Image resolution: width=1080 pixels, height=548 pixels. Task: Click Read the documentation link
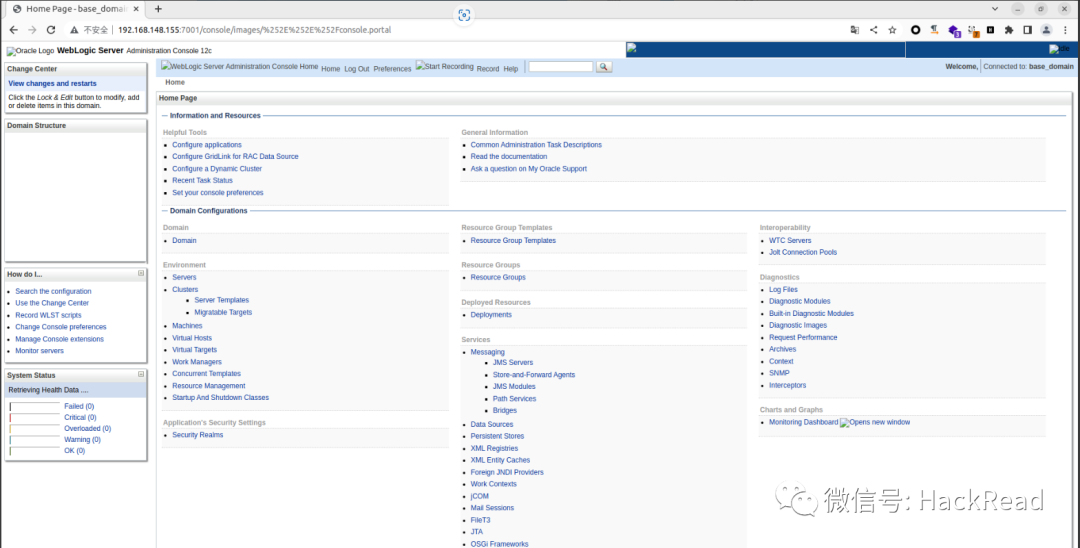508,156
